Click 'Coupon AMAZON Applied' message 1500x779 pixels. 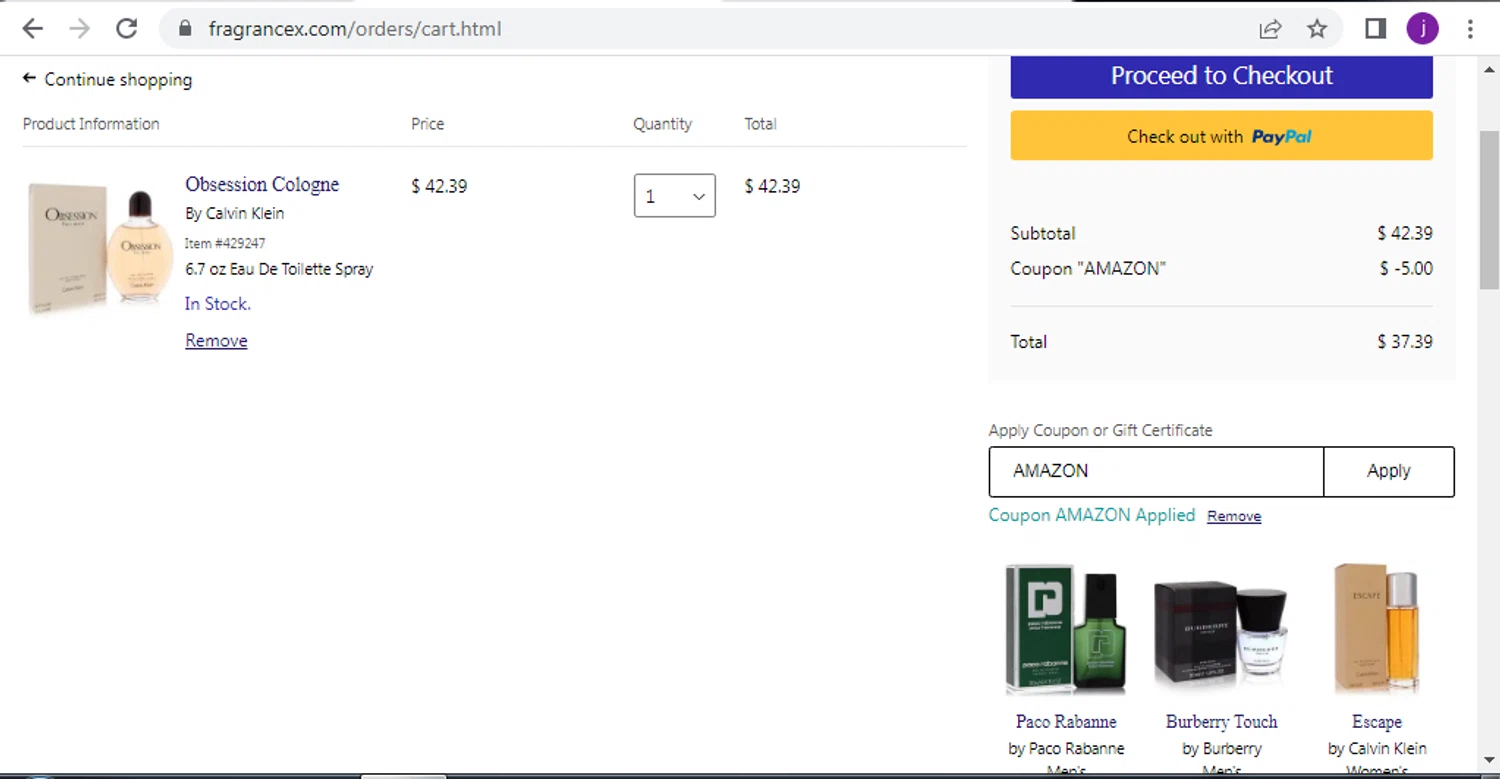click(x=1092, y=515)
